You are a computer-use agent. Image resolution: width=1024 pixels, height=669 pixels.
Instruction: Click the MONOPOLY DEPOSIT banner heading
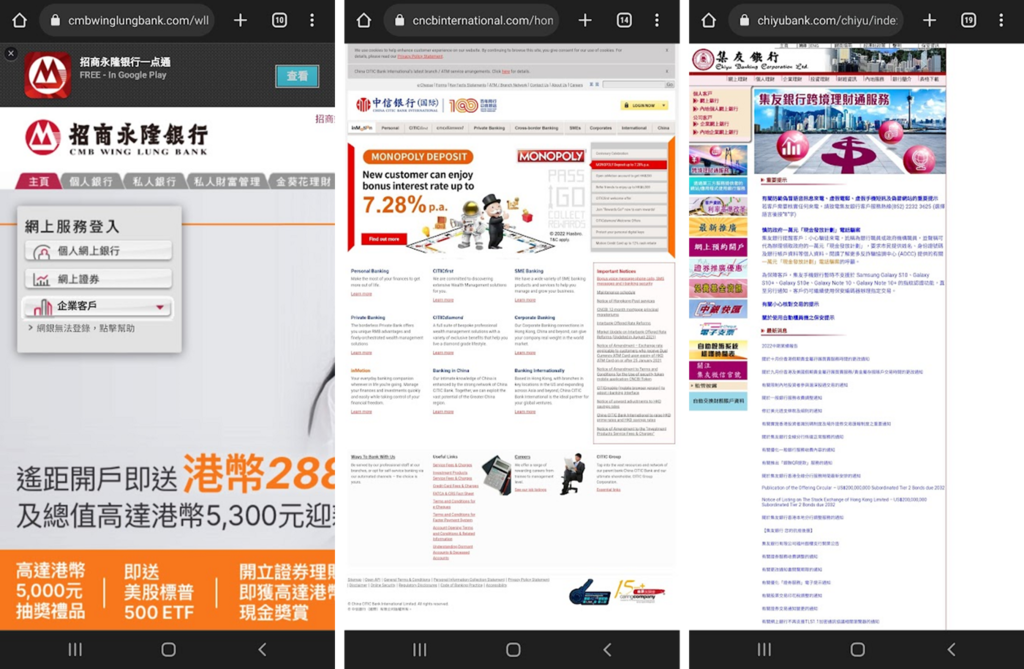[419, 157]
